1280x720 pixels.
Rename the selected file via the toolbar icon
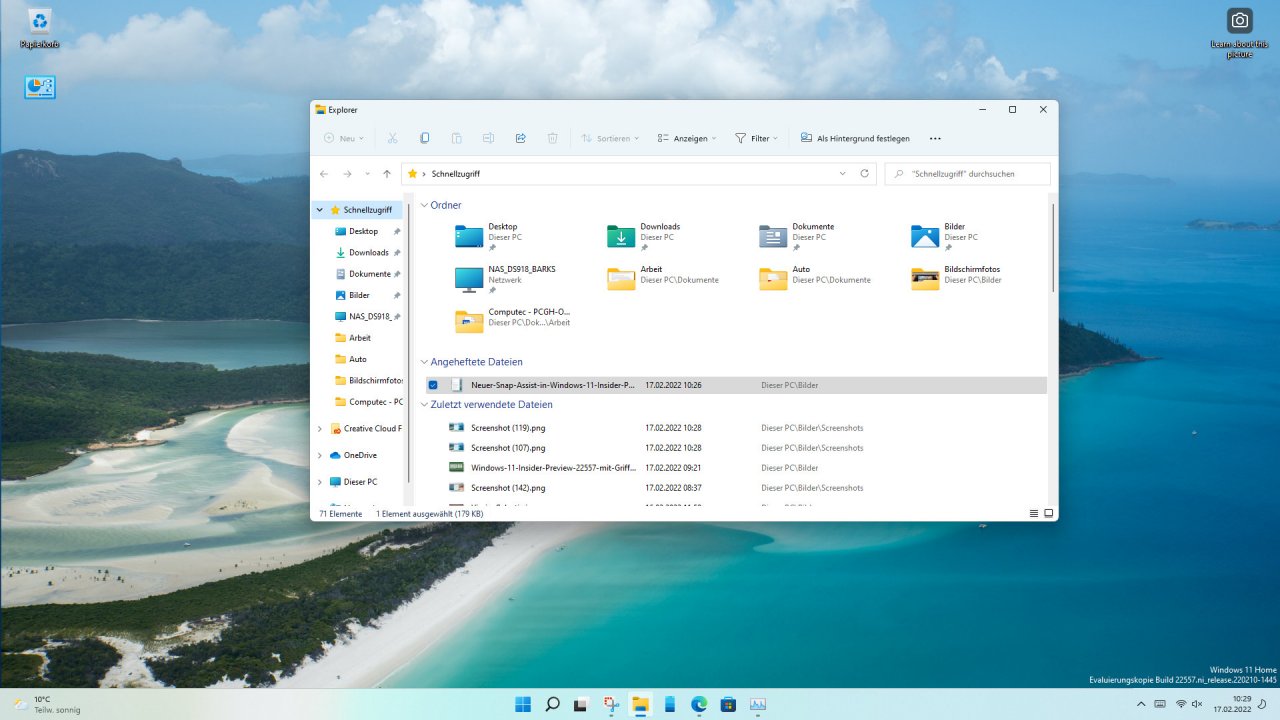pyautogui.click(x=489, y=138)
